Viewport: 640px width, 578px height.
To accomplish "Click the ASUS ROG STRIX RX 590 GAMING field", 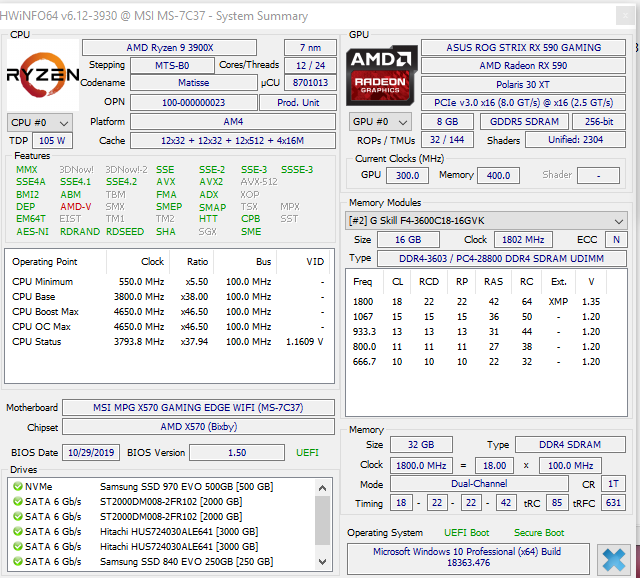I will click(523, 47).
